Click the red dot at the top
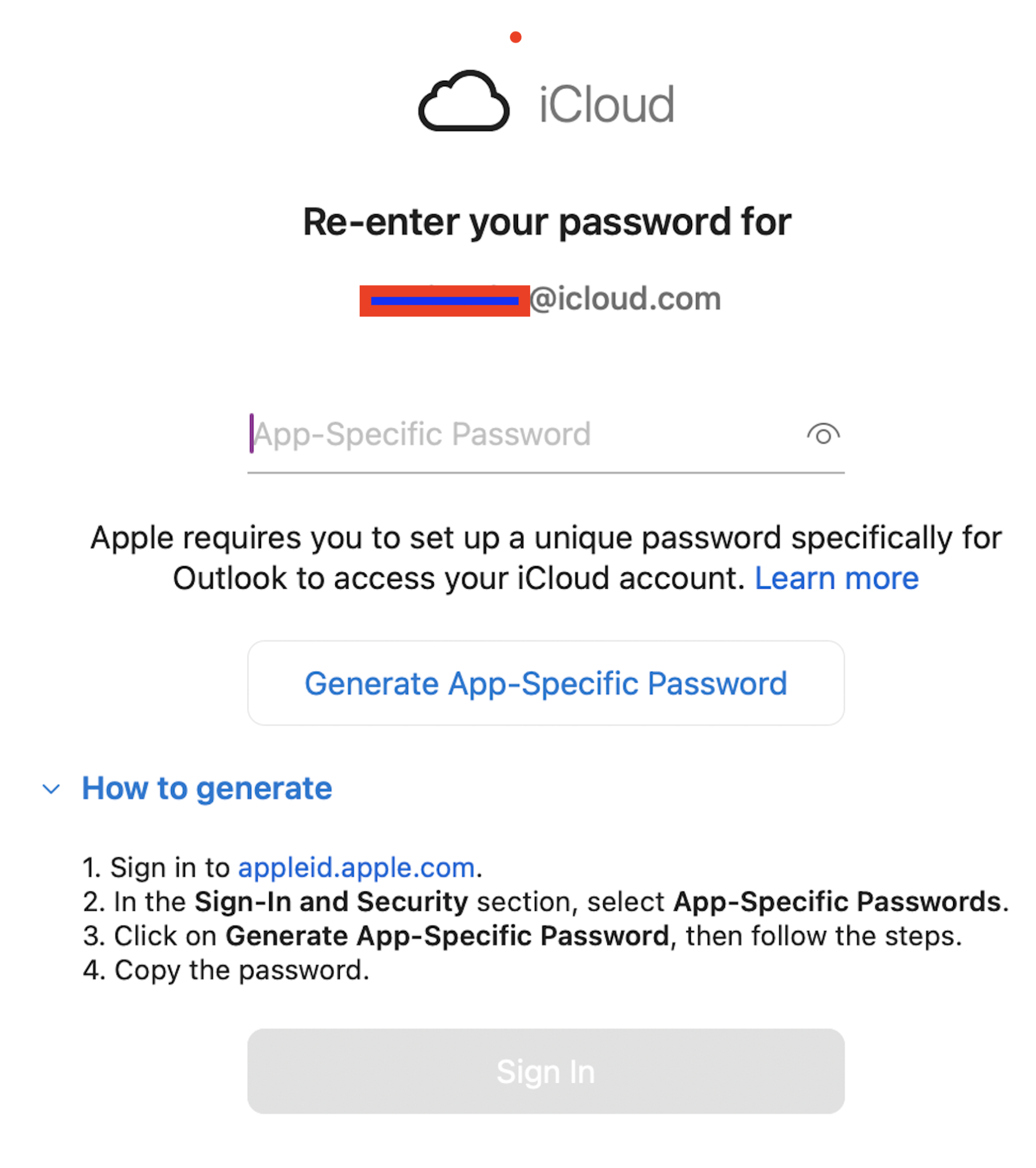The image size is (1036, 1168). click(515, 37)
